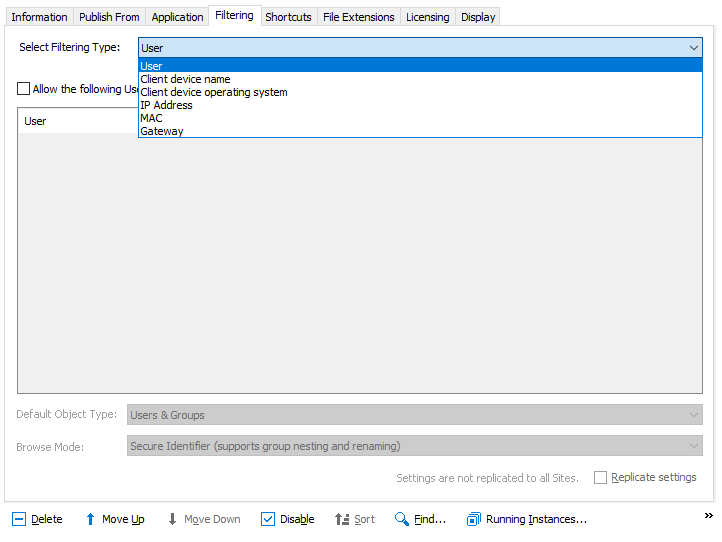Open Running Instances window icon

point(474,519)
